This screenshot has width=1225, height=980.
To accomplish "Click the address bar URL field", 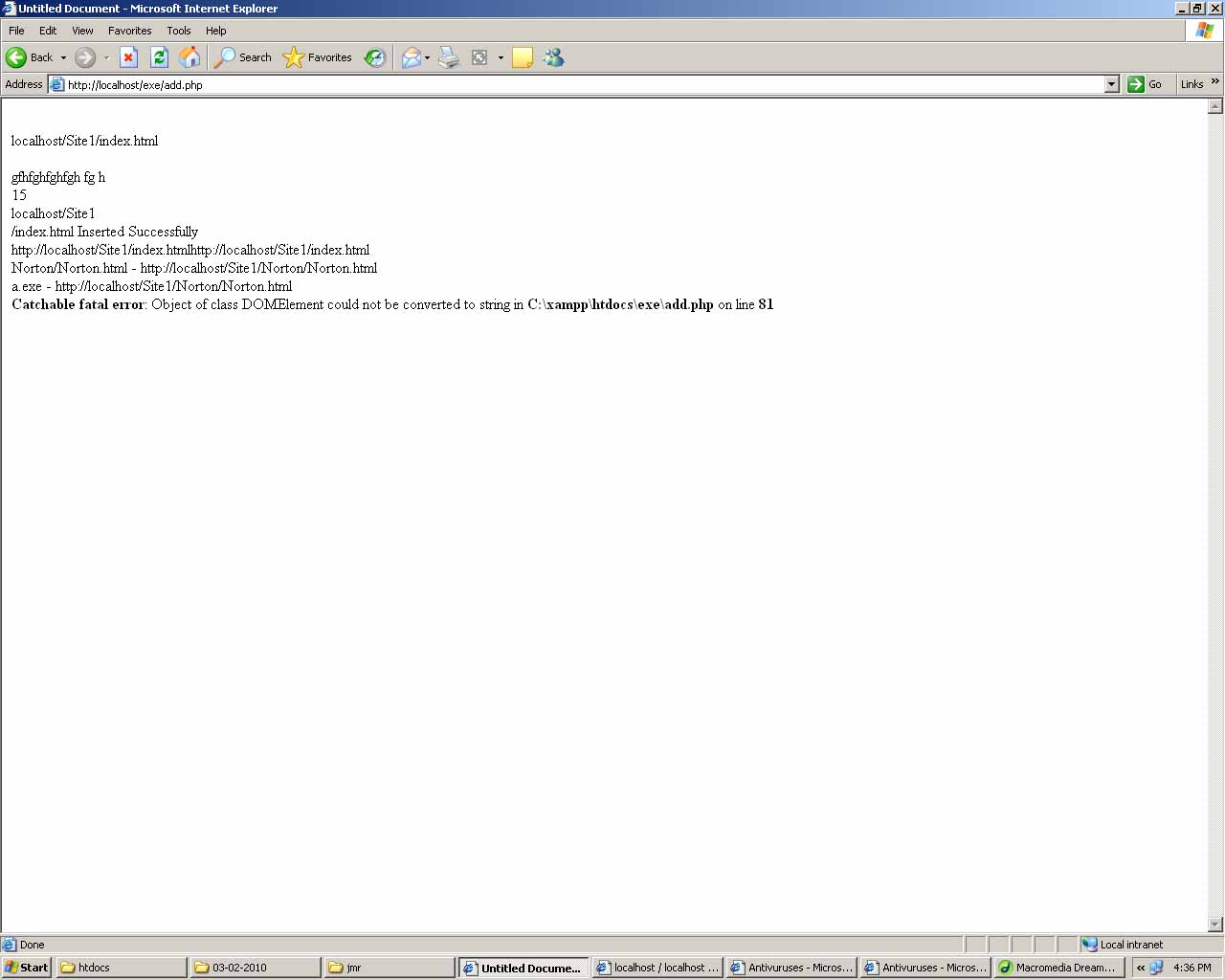I will click(x=584, y=84).
